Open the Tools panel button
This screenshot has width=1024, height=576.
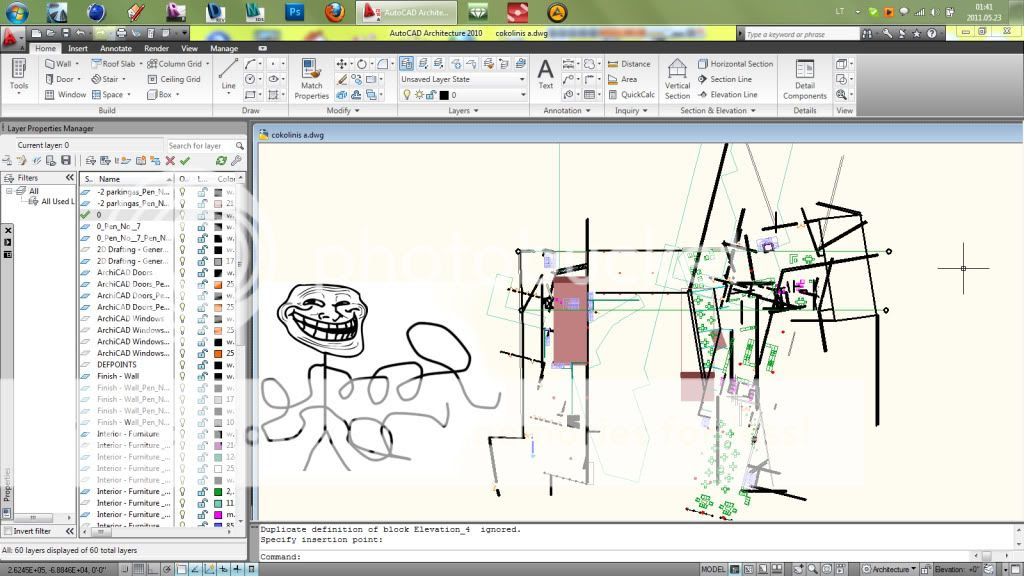pyautogui.click(x=18, y=77)
